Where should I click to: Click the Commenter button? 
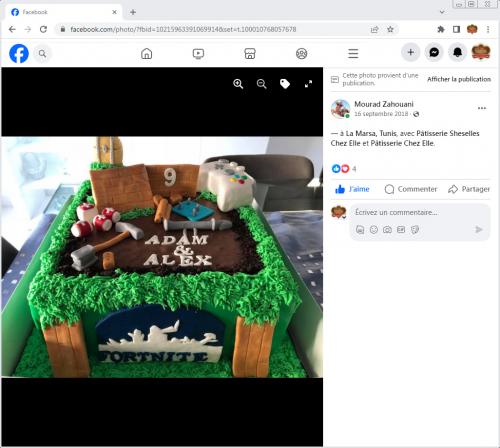(411, 189)
